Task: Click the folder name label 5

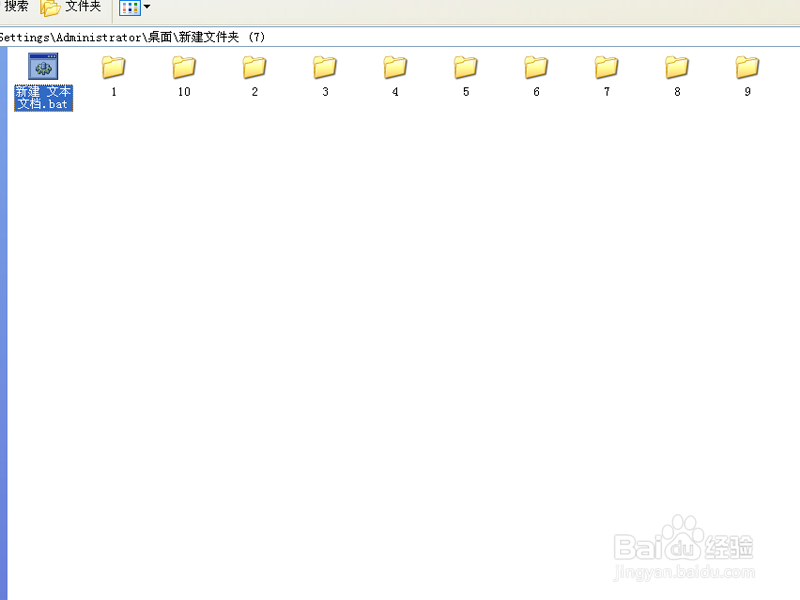Action: [466, 92]
